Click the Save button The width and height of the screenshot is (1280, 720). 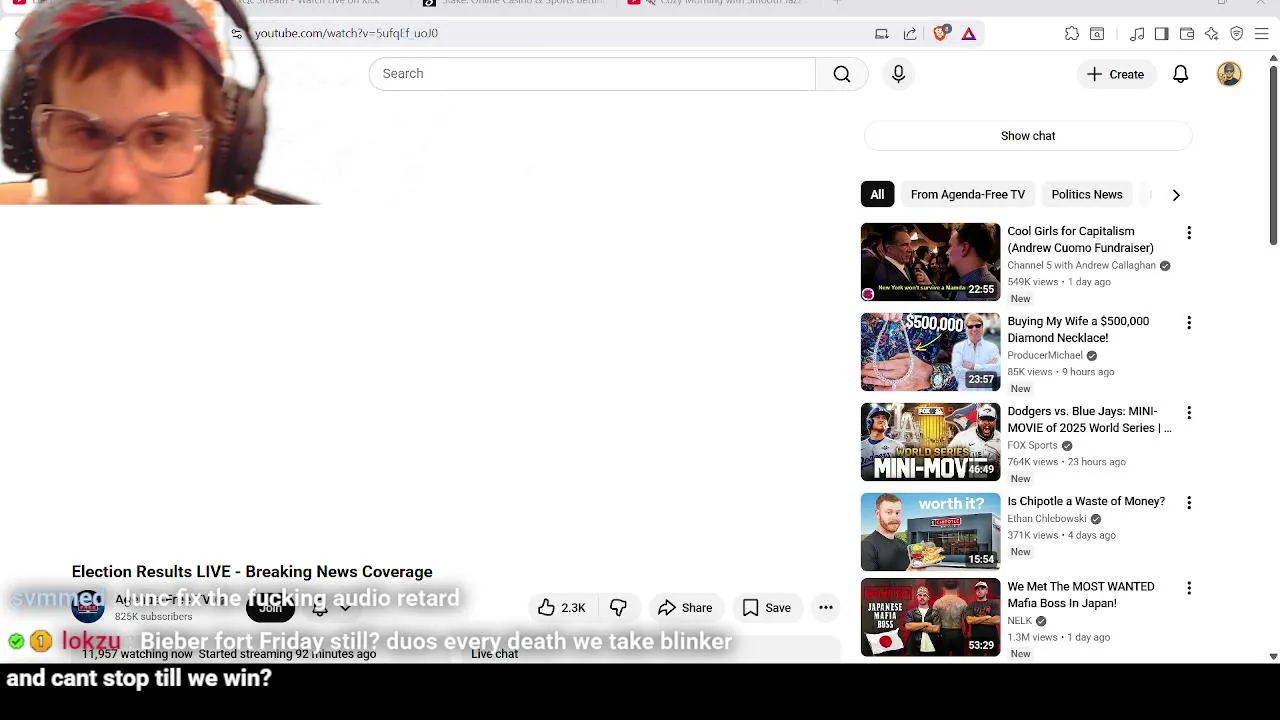(x=767, y=608)
